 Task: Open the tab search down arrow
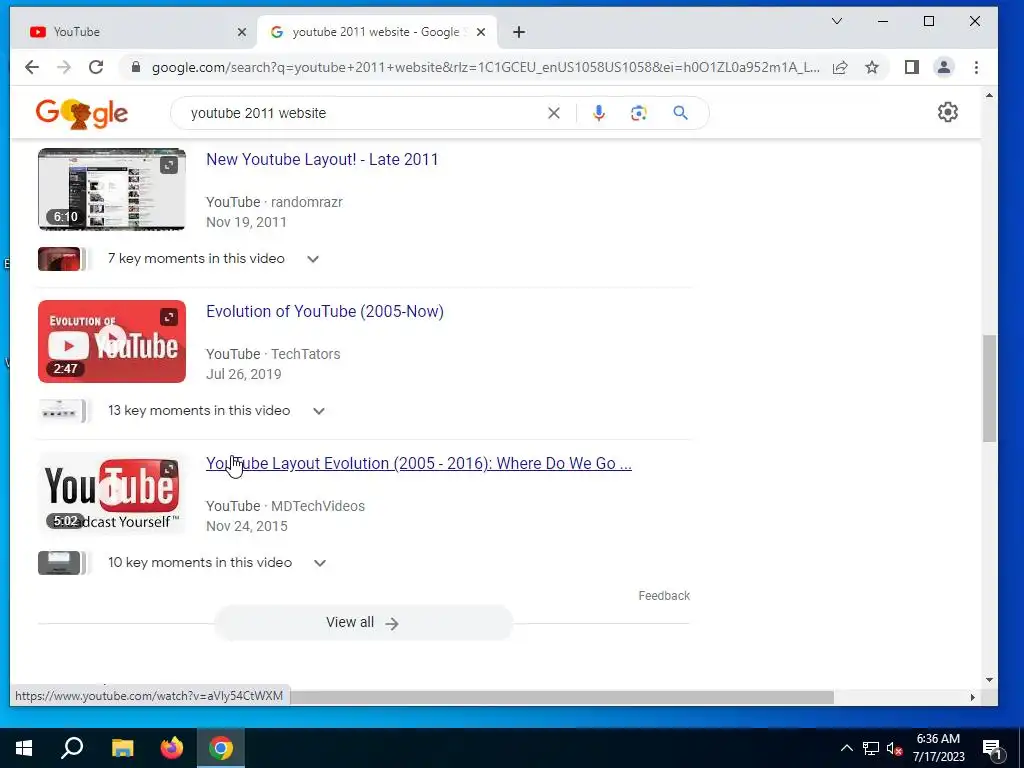(837, 22)
